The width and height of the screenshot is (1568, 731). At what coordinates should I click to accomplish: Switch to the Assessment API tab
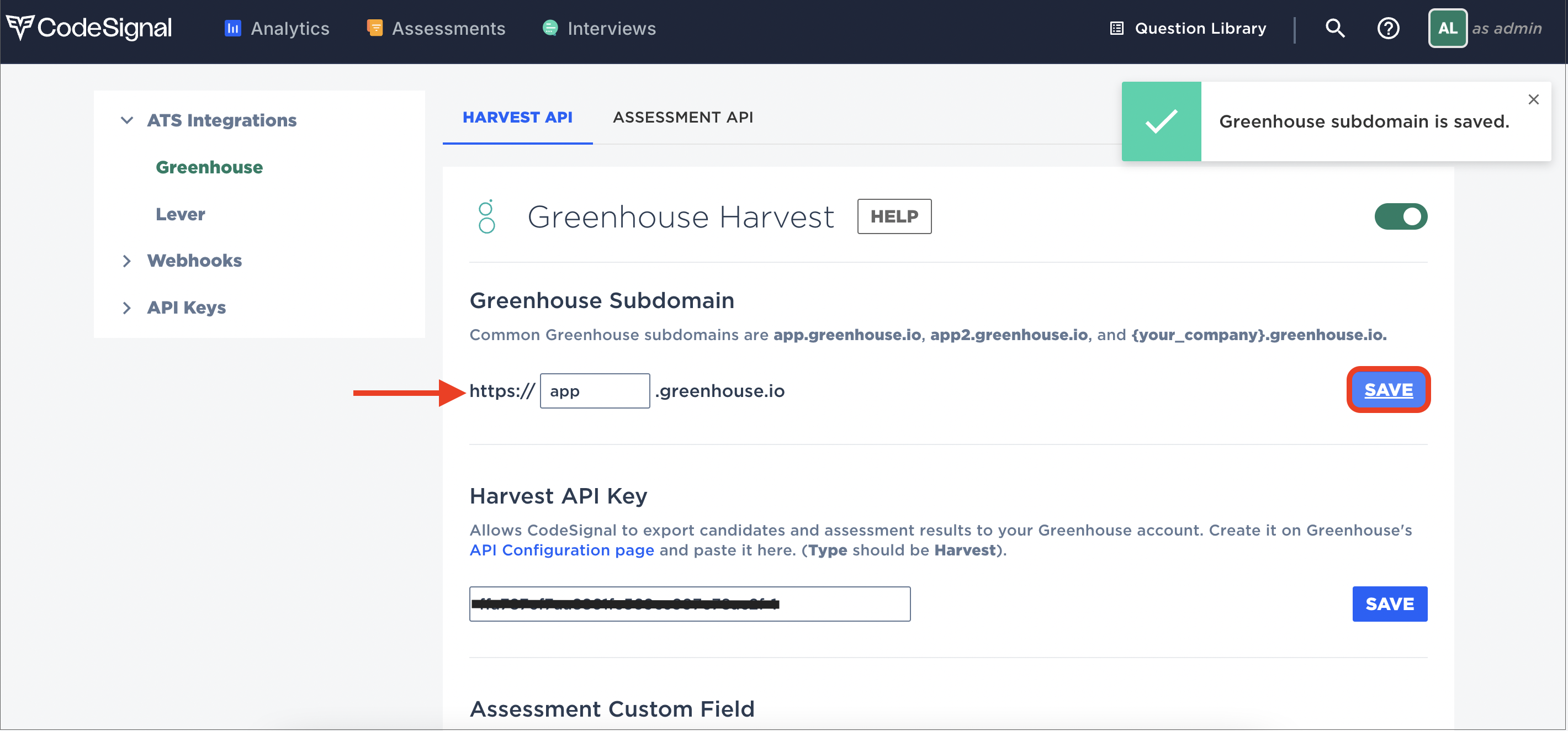[x=682, y=117]
